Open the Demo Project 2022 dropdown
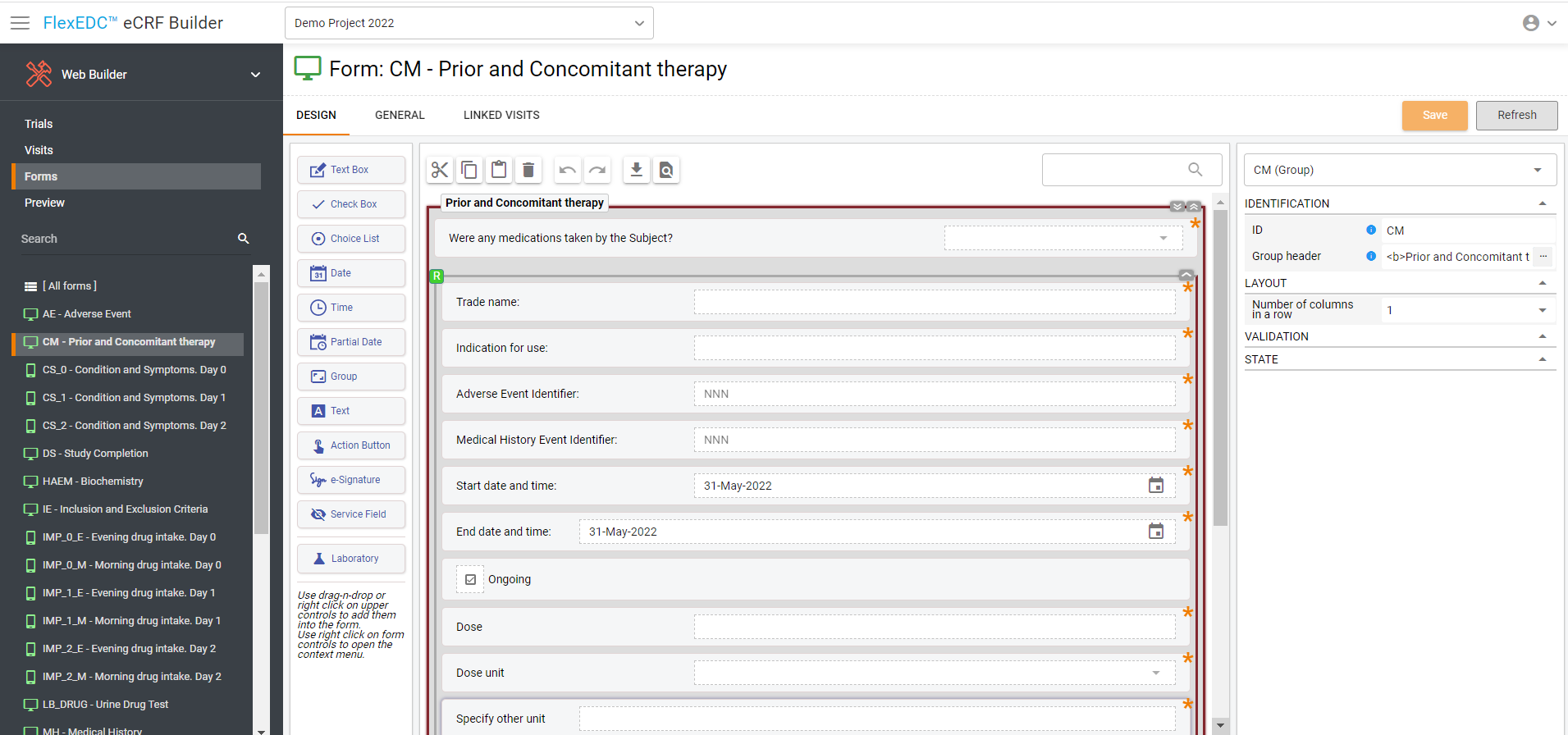 469,23
